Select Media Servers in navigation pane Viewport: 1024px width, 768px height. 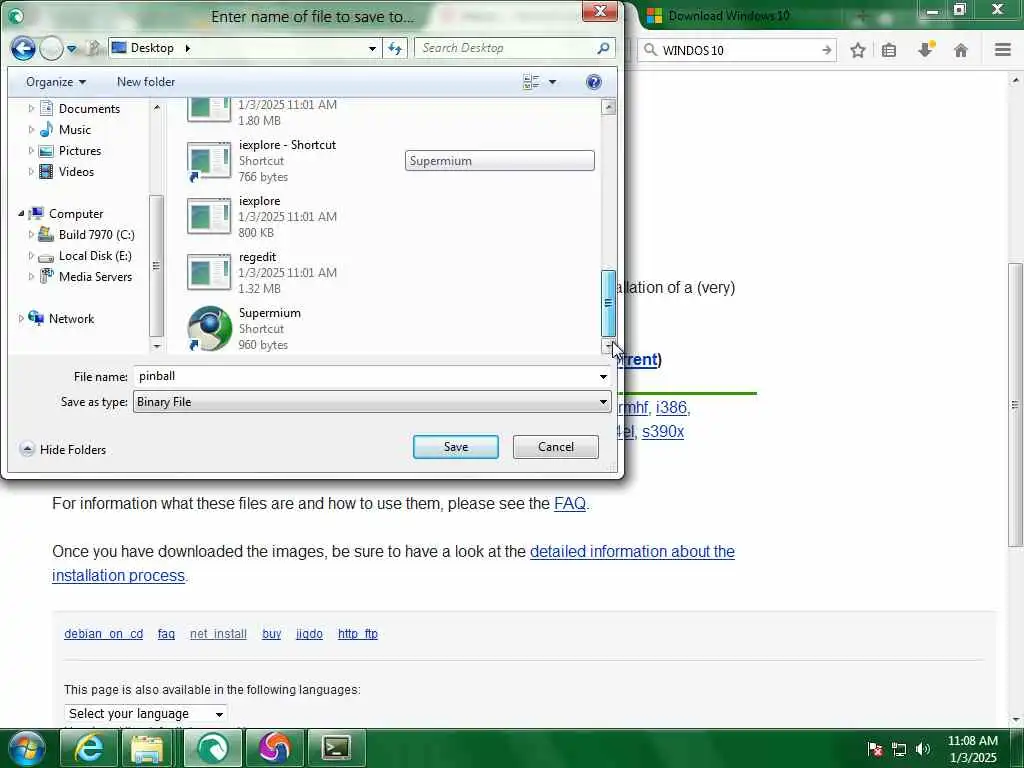click(95, 277)
